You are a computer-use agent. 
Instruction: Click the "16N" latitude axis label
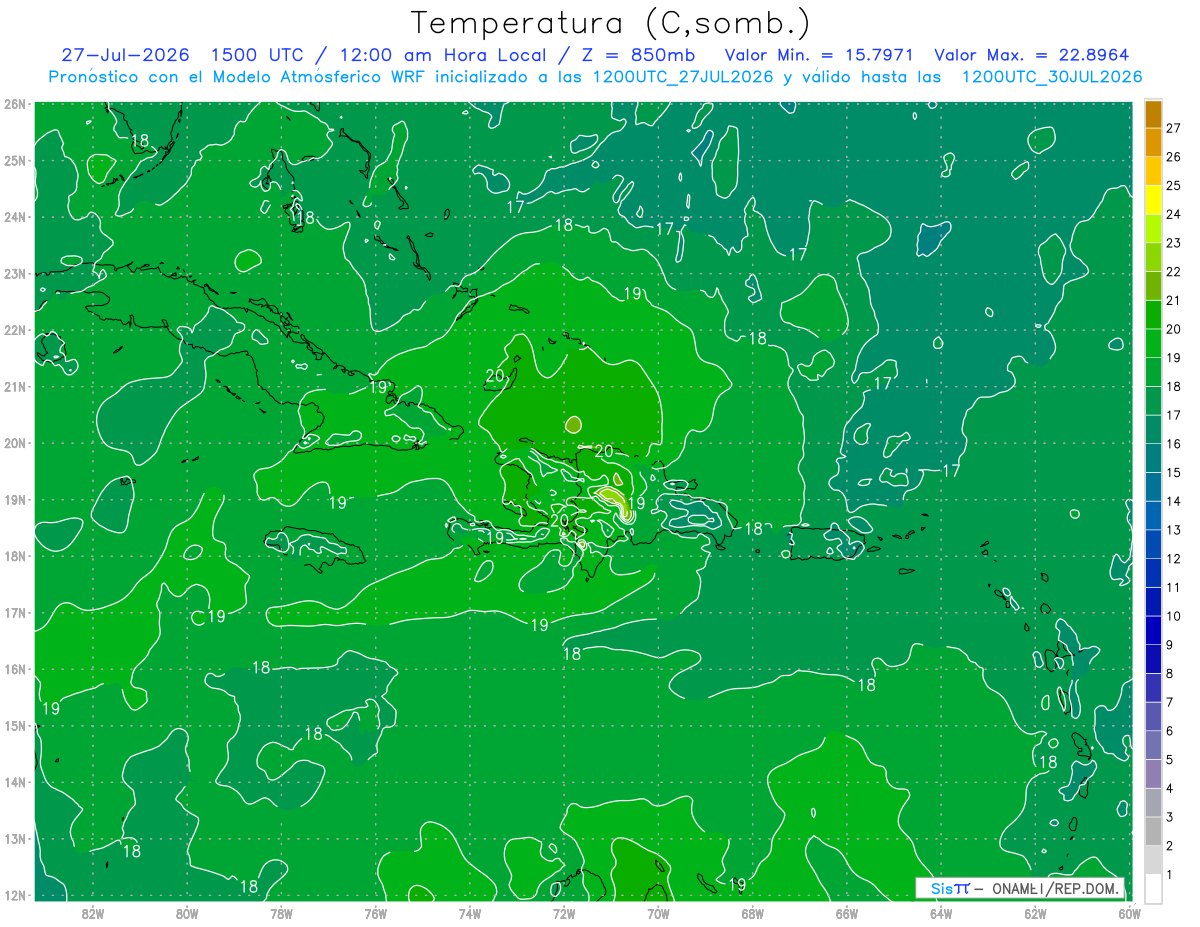(14, 669)
